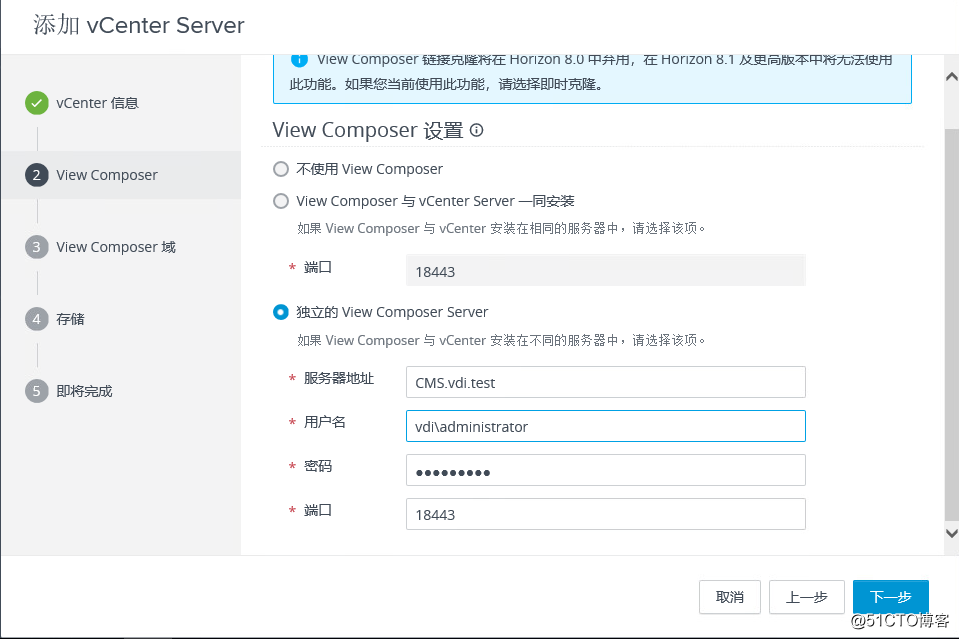Click the 密码 label
This screenshot has width=959, height=639.
click(318, 467)
